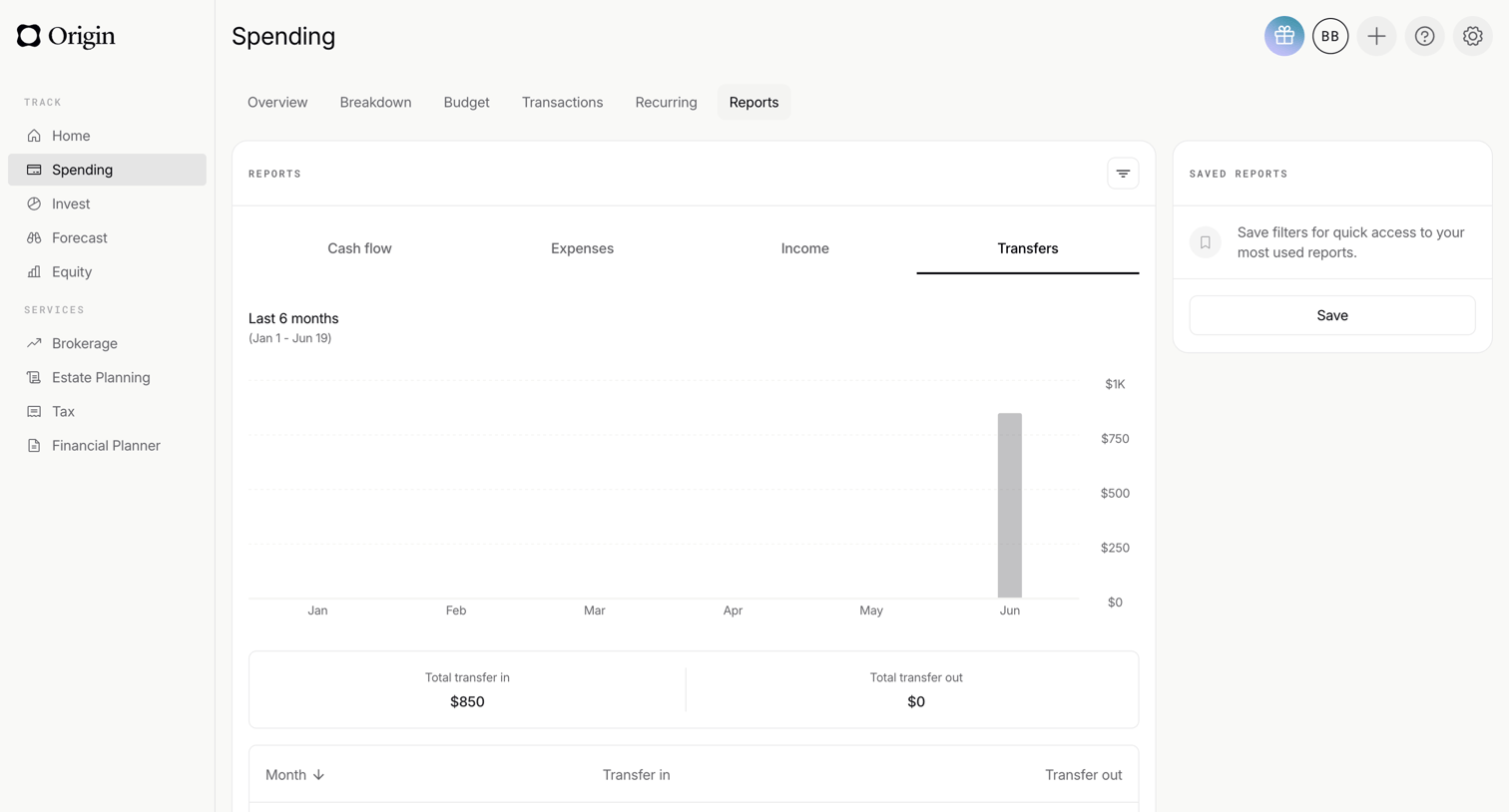Screen dimensions: 1509x812
Task: Click the bookmark icon in Saved Reports
Action: 1205,242
